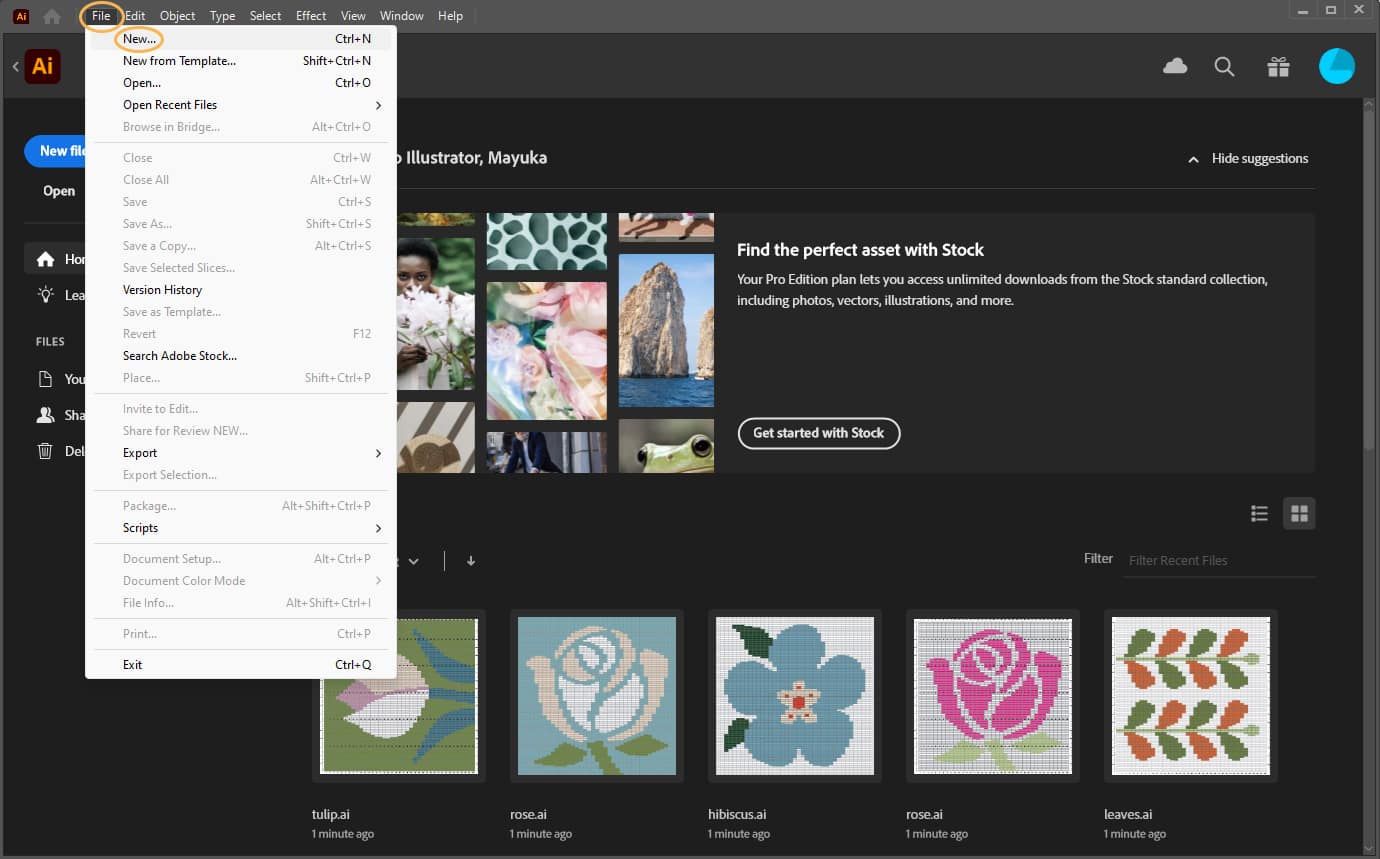This screenshot has width=1380, height=859.
Task: Choose New... from the File menu
Action: click(x=139, y=39)
